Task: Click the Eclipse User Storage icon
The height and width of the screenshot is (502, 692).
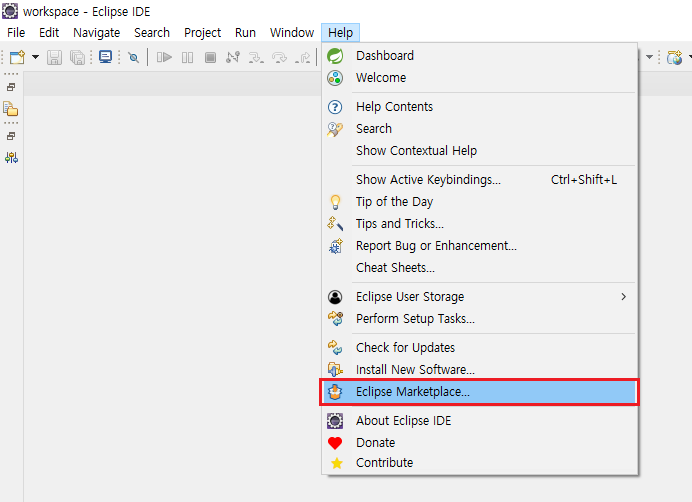Action: pyautogui.click(x=335, y=297)
